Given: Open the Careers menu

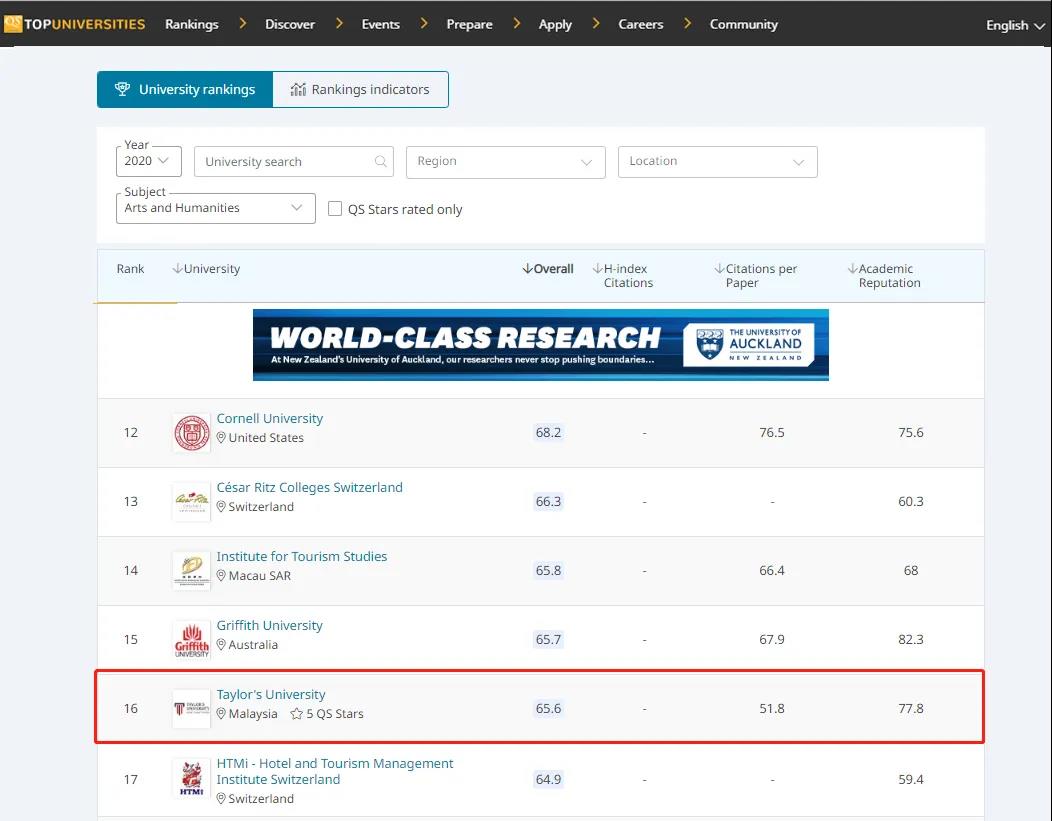Looking at the screenshot, I should 641,24.
